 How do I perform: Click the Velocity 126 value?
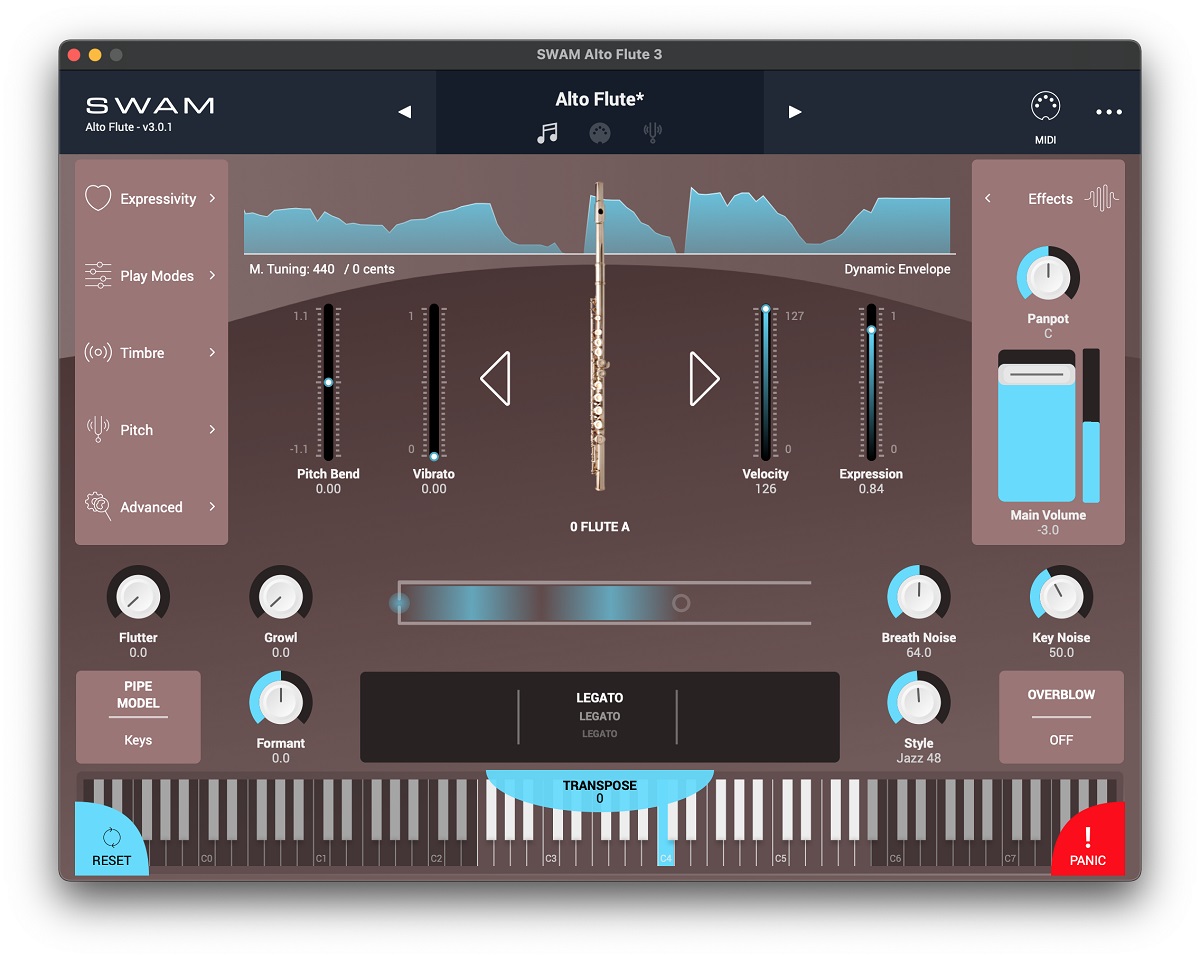point(766,489)
